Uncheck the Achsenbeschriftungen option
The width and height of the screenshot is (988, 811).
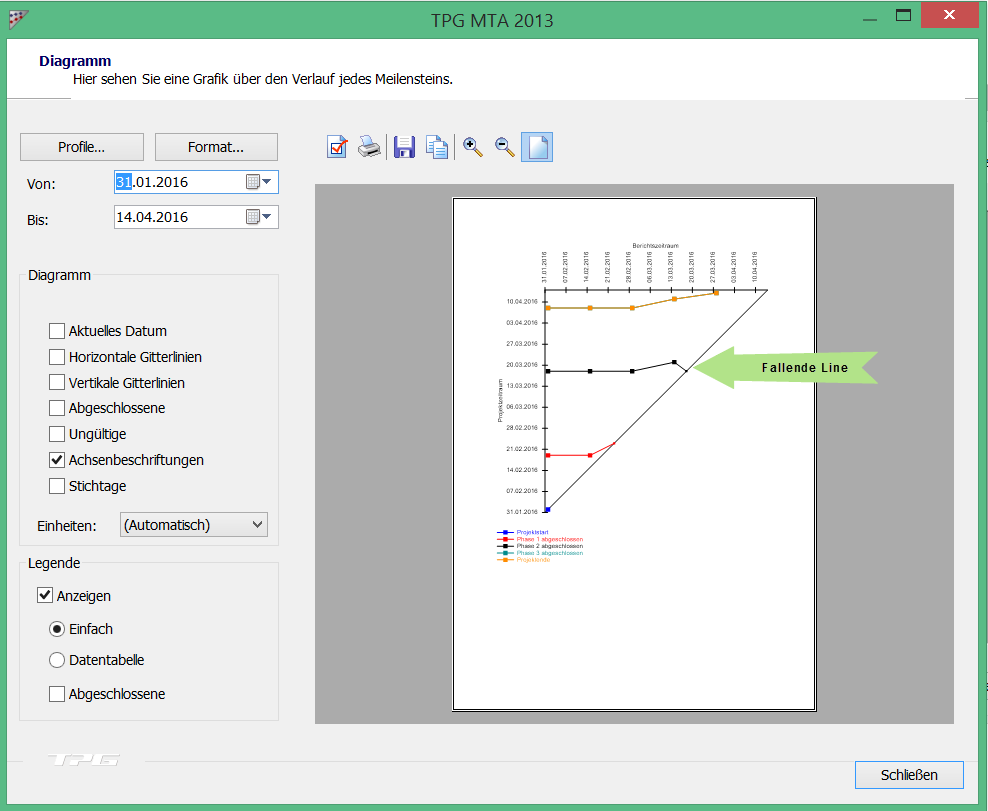(x=57, y=460)
